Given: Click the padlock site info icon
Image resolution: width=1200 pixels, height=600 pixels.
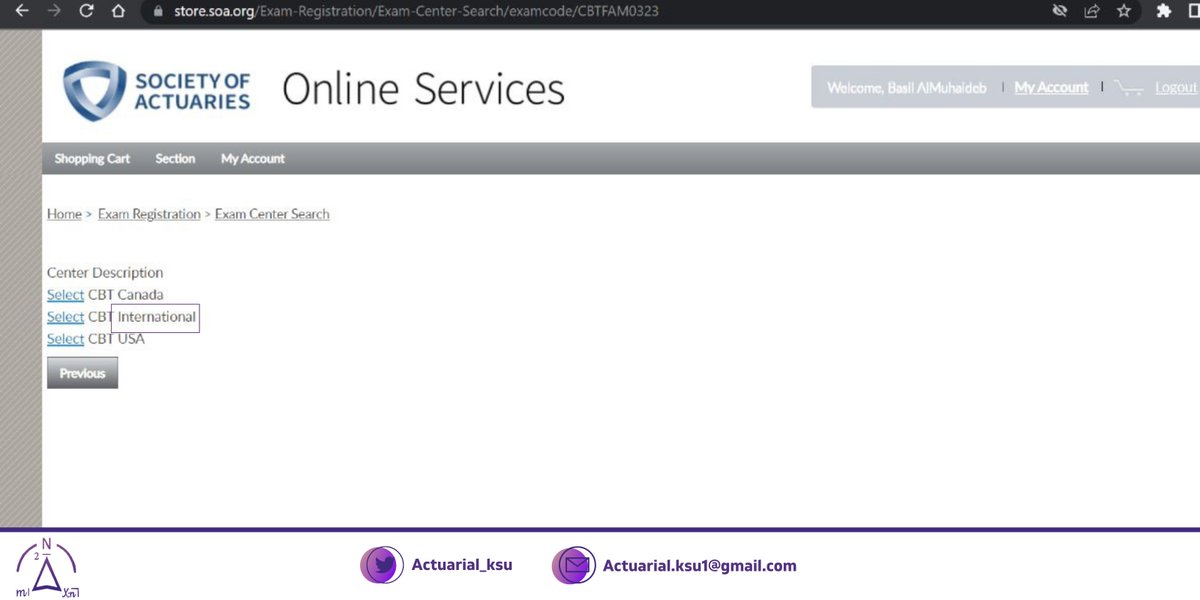Looking at the screenshot, I should 157,12.
